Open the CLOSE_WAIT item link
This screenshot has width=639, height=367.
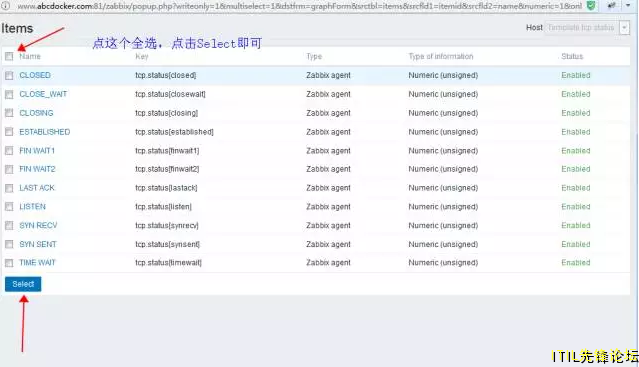43,94
